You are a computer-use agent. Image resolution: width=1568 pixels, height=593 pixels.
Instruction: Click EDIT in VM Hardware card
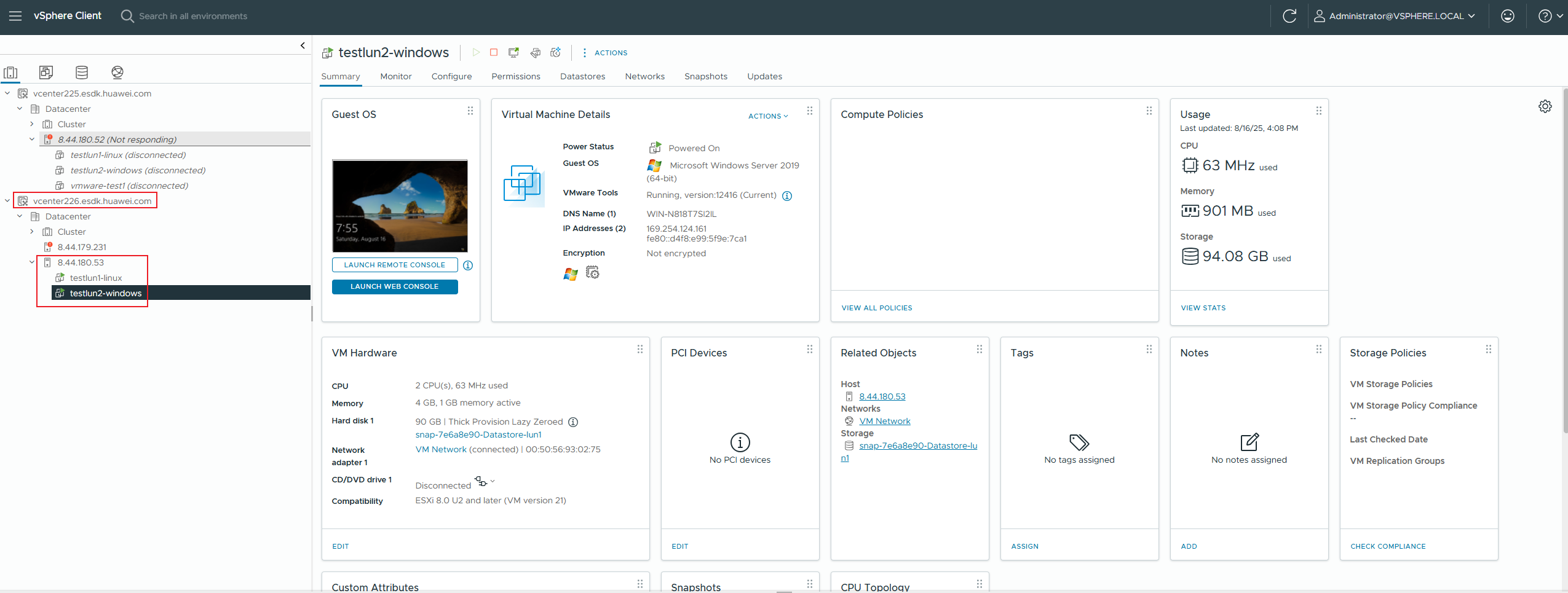341,546
